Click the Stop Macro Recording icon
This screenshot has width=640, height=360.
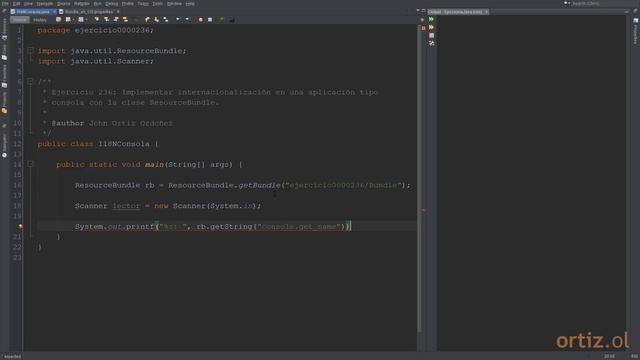pyautogui.click(x=210, y=20)
